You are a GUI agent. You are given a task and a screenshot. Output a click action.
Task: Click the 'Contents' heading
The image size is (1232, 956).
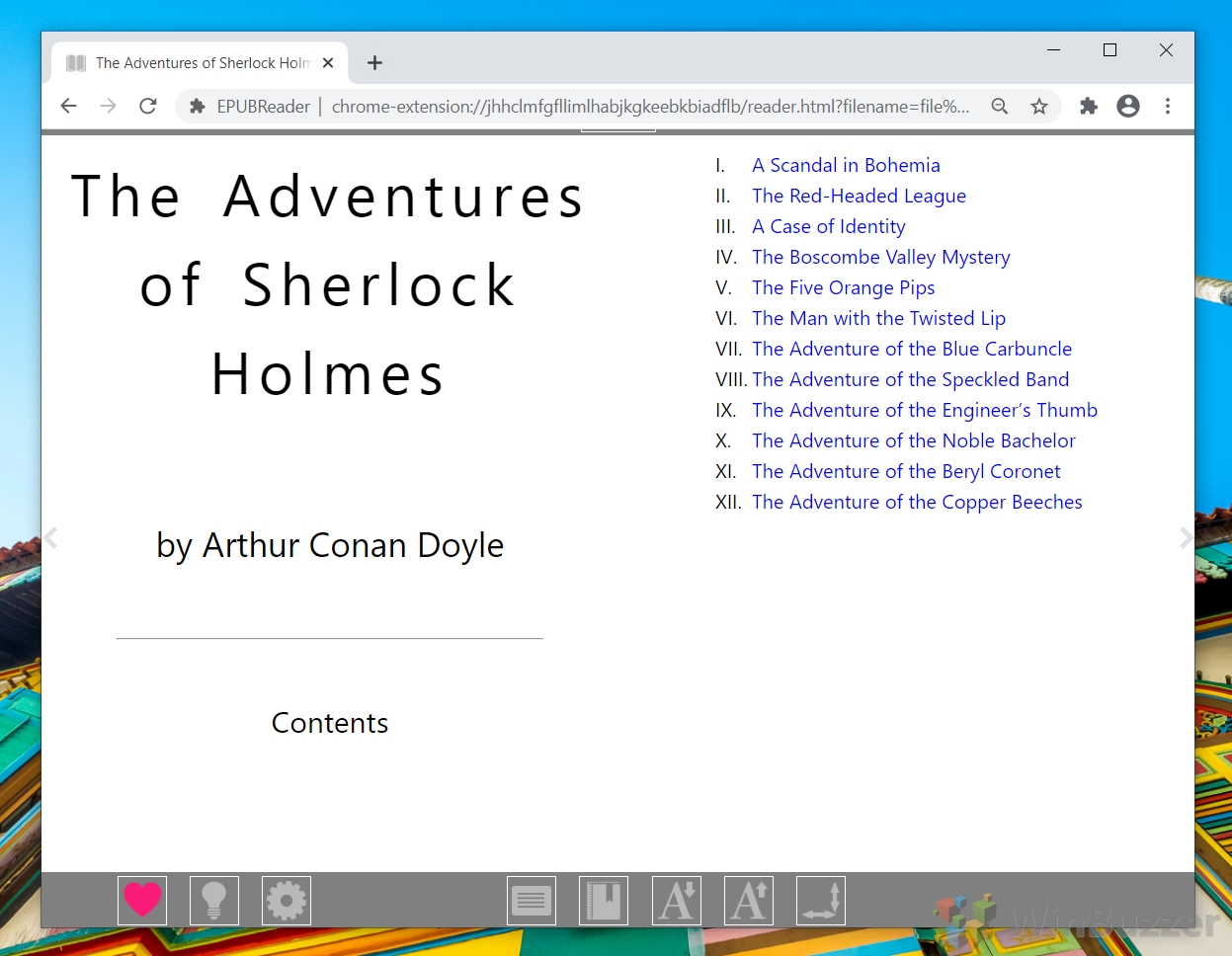click(330, 723)
